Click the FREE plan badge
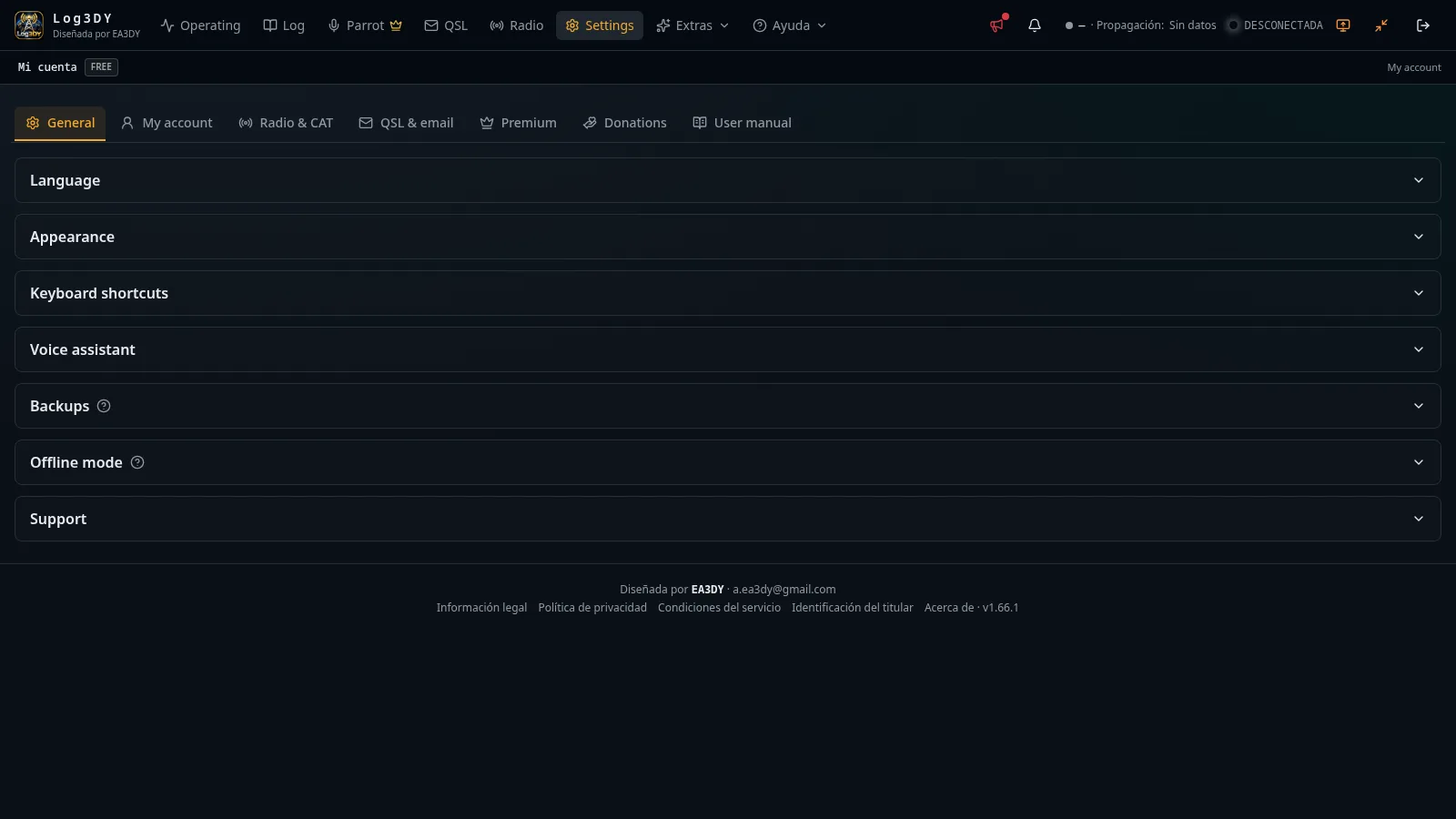This screenshot has height=819, width=1456. pyautogui.click(x=101, y=67)
